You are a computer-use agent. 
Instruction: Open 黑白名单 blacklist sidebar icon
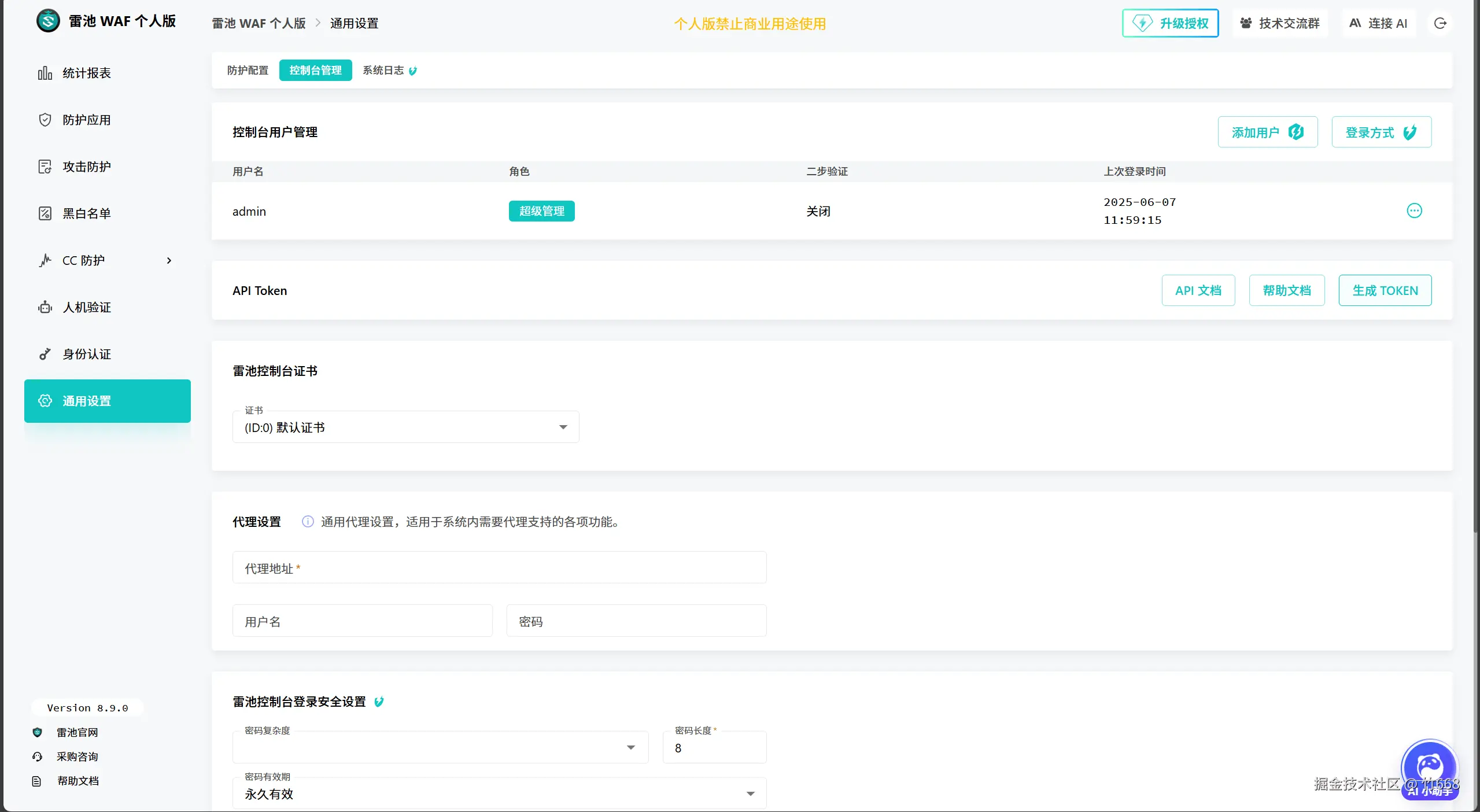(x=45, y=213)
